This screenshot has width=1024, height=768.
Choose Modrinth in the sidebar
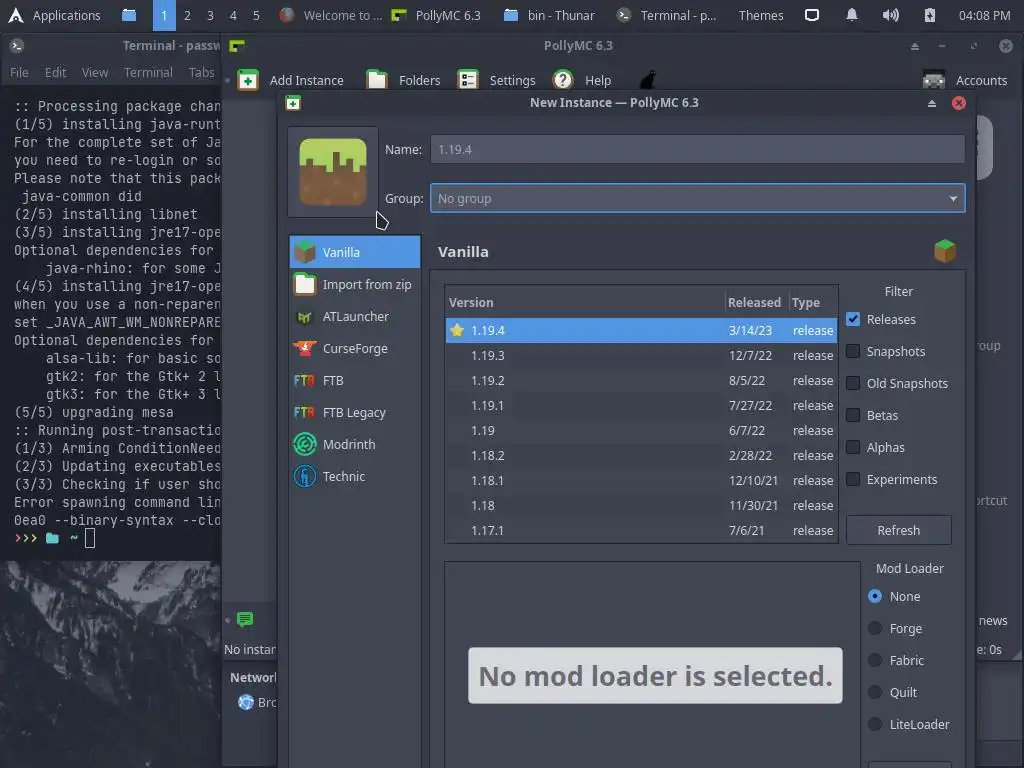[x=355, y=444]
